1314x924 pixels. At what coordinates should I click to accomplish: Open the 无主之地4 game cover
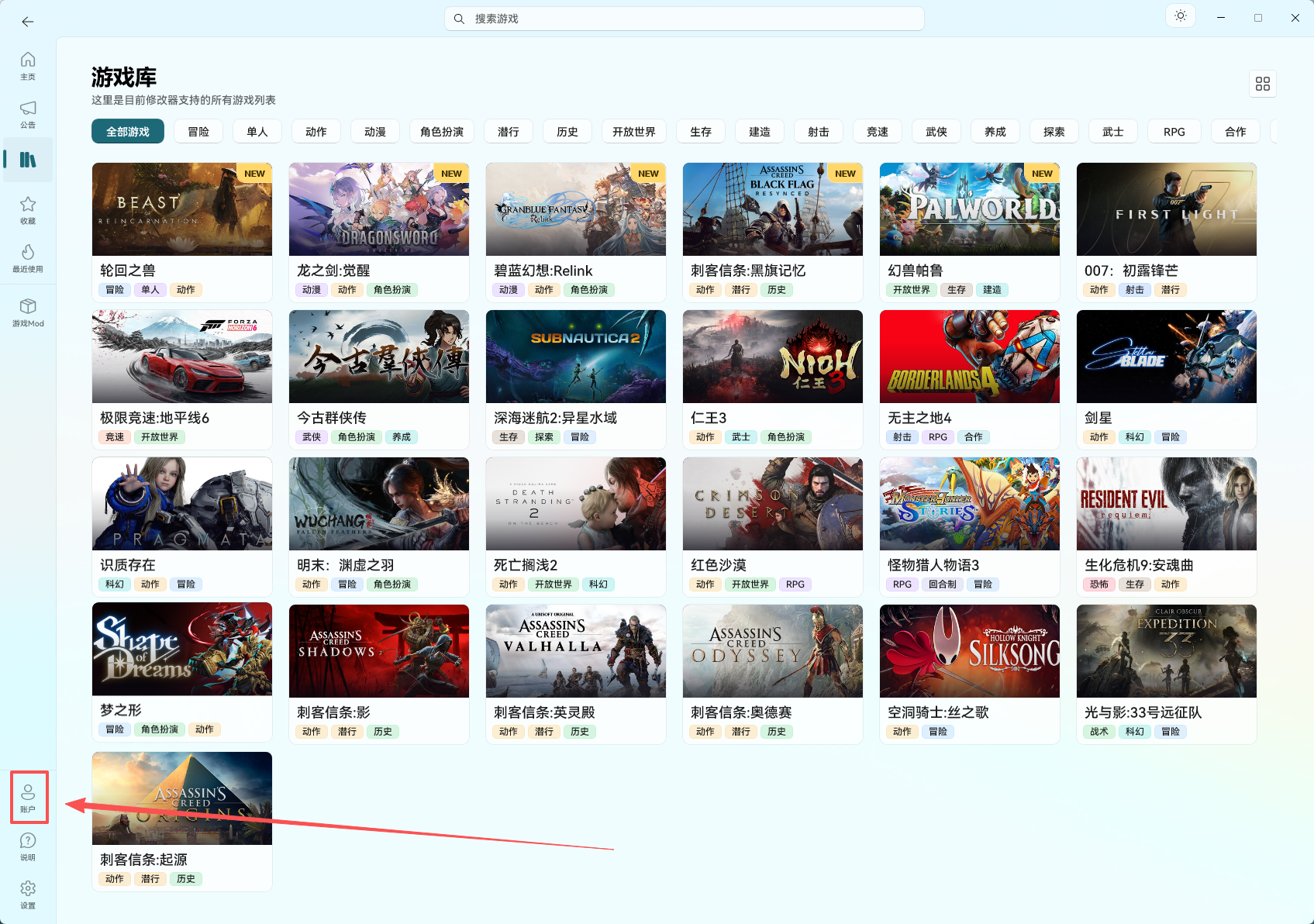tap(970, 357)
